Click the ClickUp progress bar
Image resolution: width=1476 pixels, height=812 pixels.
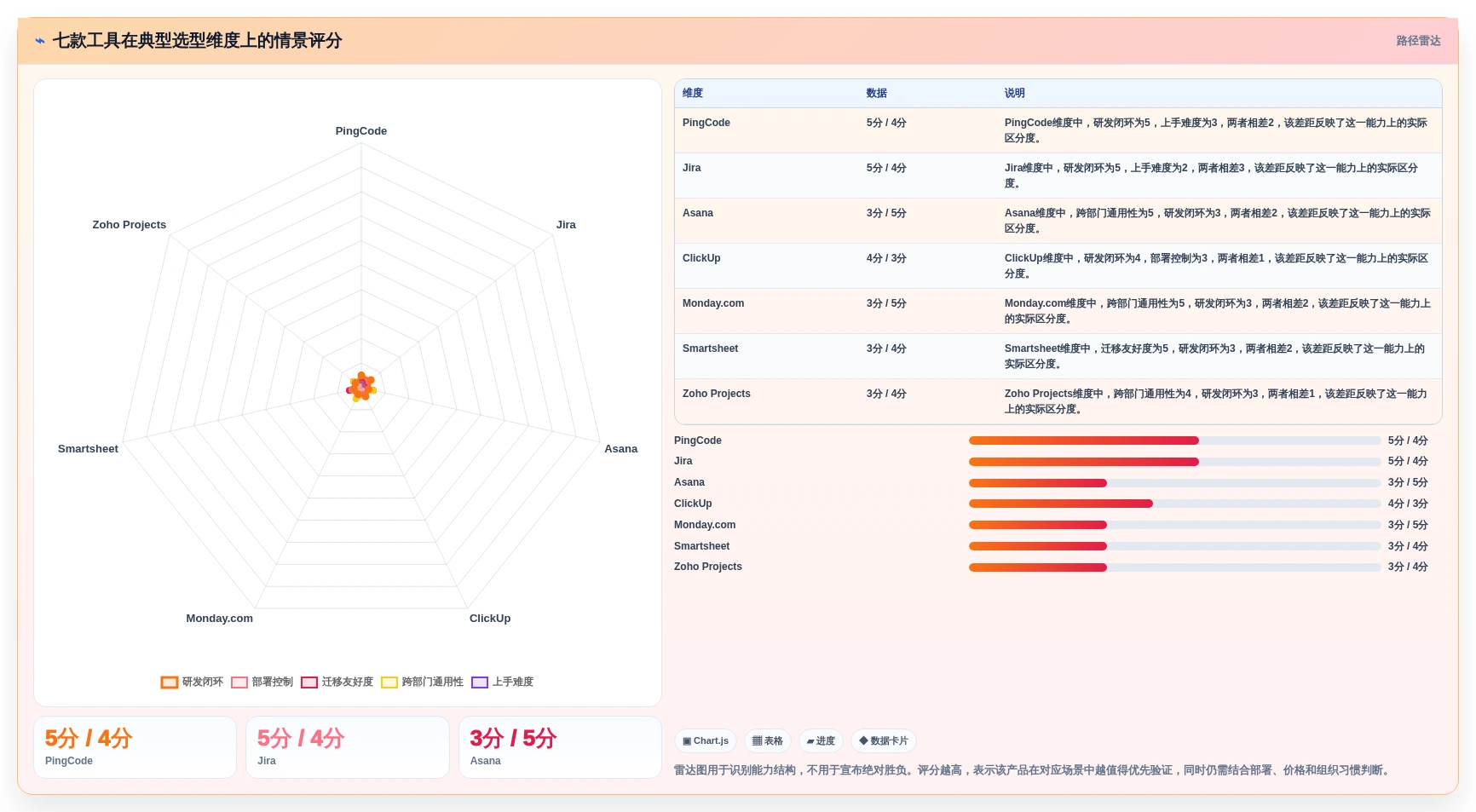point(1175,504)
